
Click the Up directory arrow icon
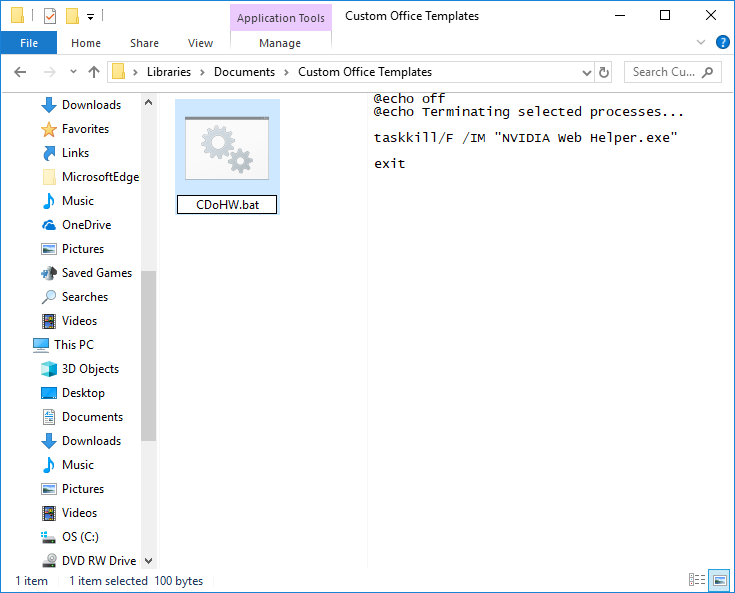[94, 72]
